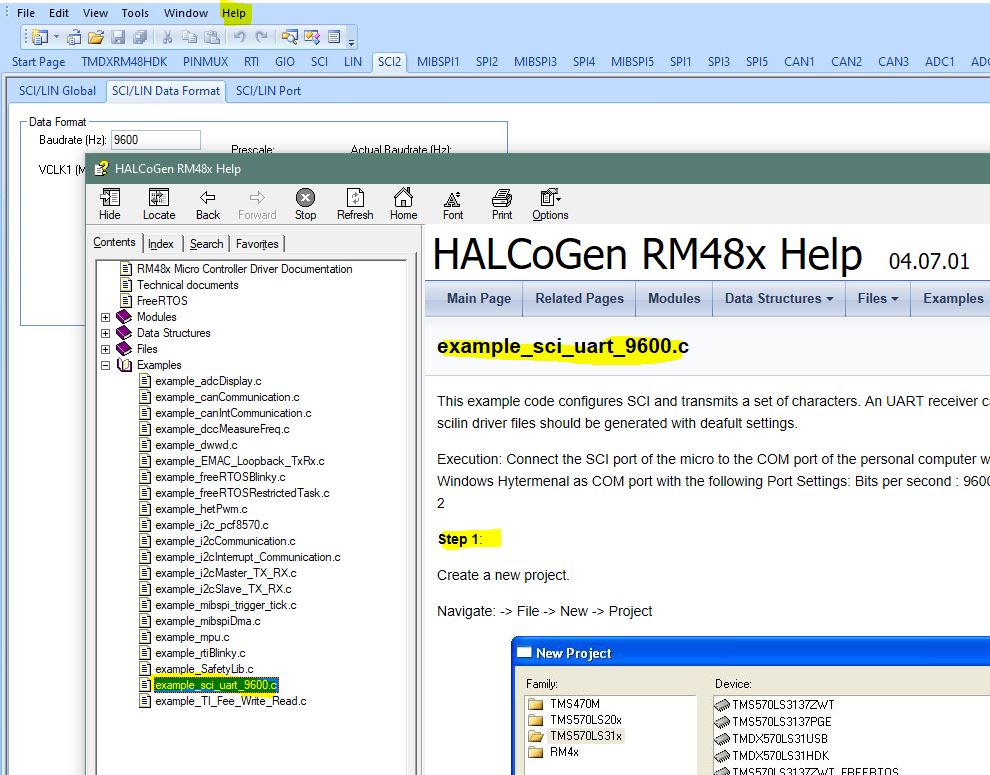The height and width of the screenshot is (775, 990).
Task: Click the Refresh icon in Help toolbar
Action: [355, 204]
